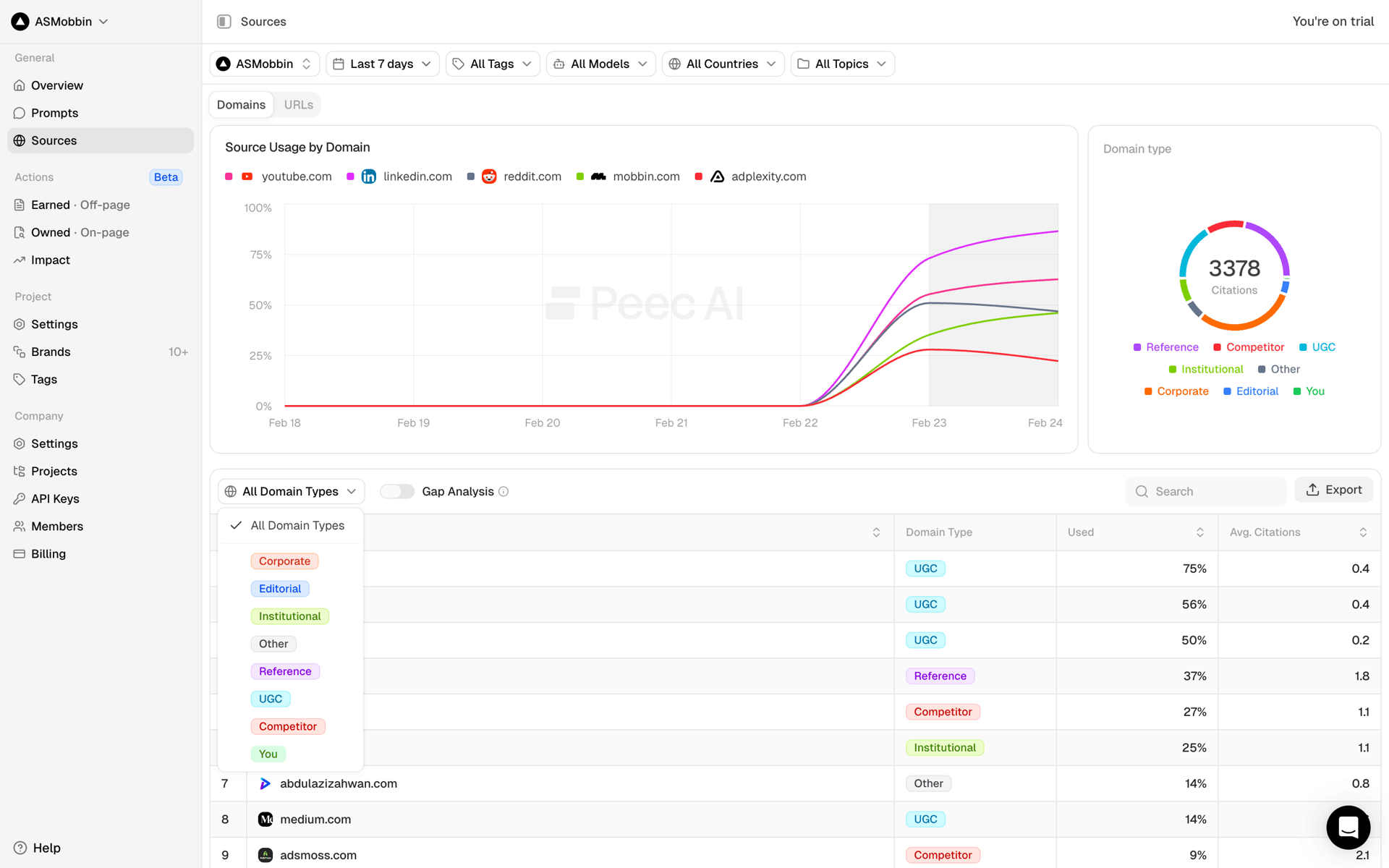Open API Keys page
The image size is (1389, 868).
point(101,498)
